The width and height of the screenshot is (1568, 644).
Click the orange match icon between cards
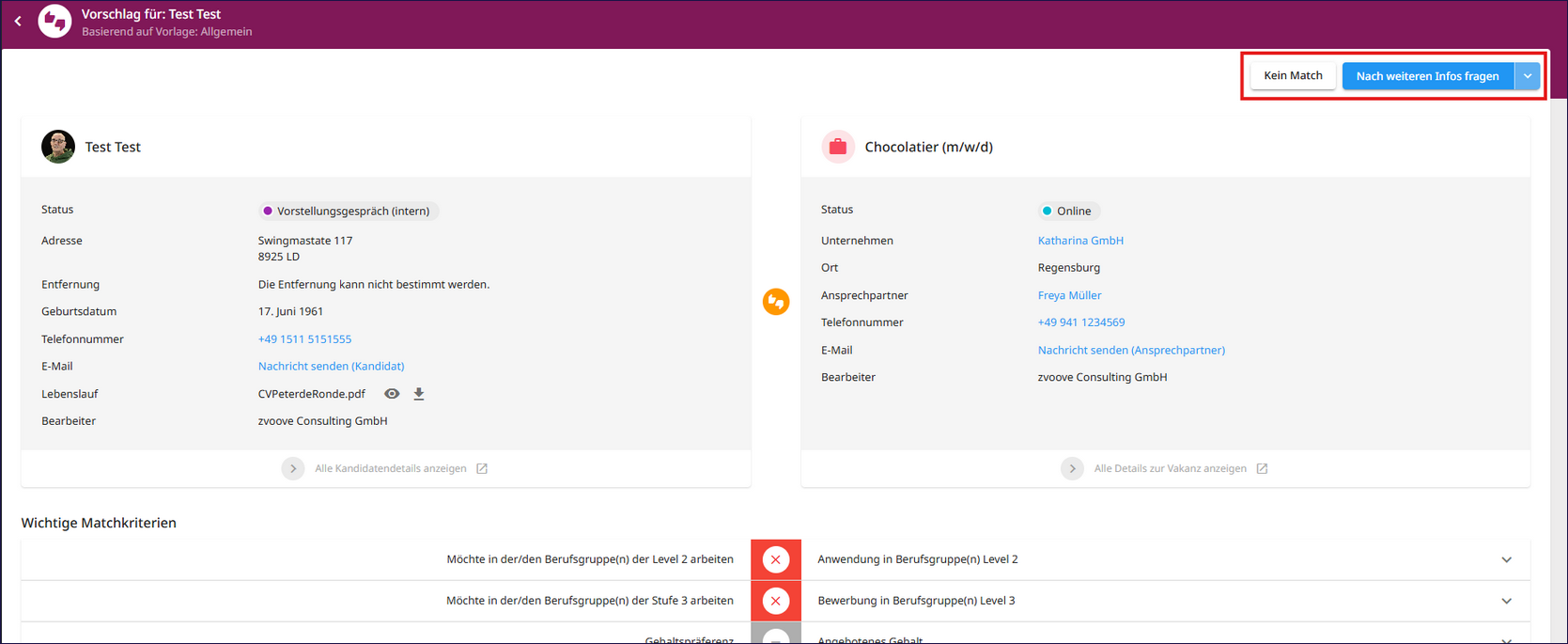point(775,302)
